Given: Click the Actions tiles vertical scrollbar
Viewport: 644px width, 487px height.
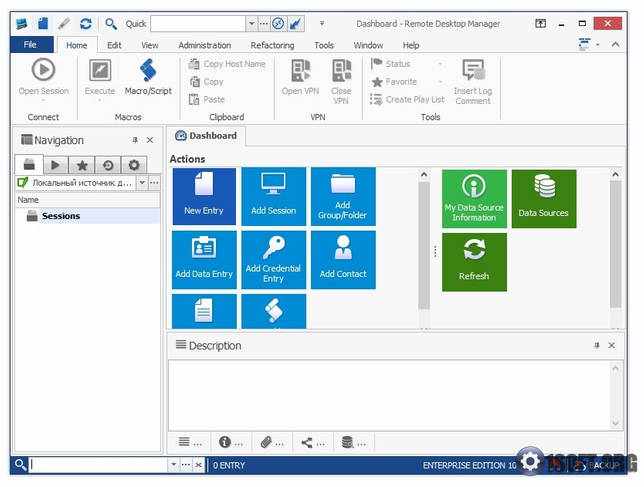Looking at the screenshot, I should [x=424, y=248].
